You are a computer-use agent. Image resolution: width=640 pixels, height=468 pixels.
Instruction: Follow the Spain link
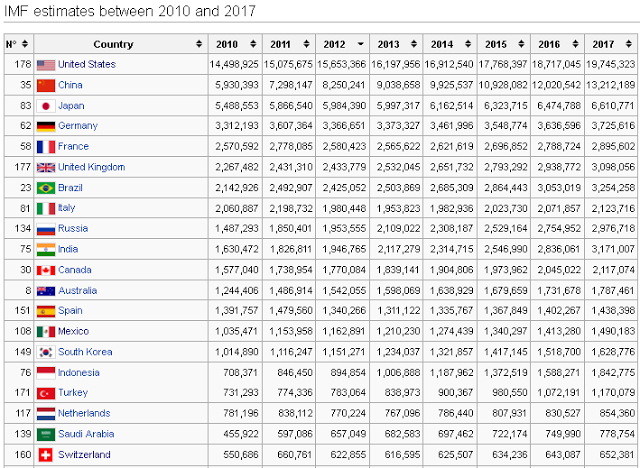click(x=70, y=311)
